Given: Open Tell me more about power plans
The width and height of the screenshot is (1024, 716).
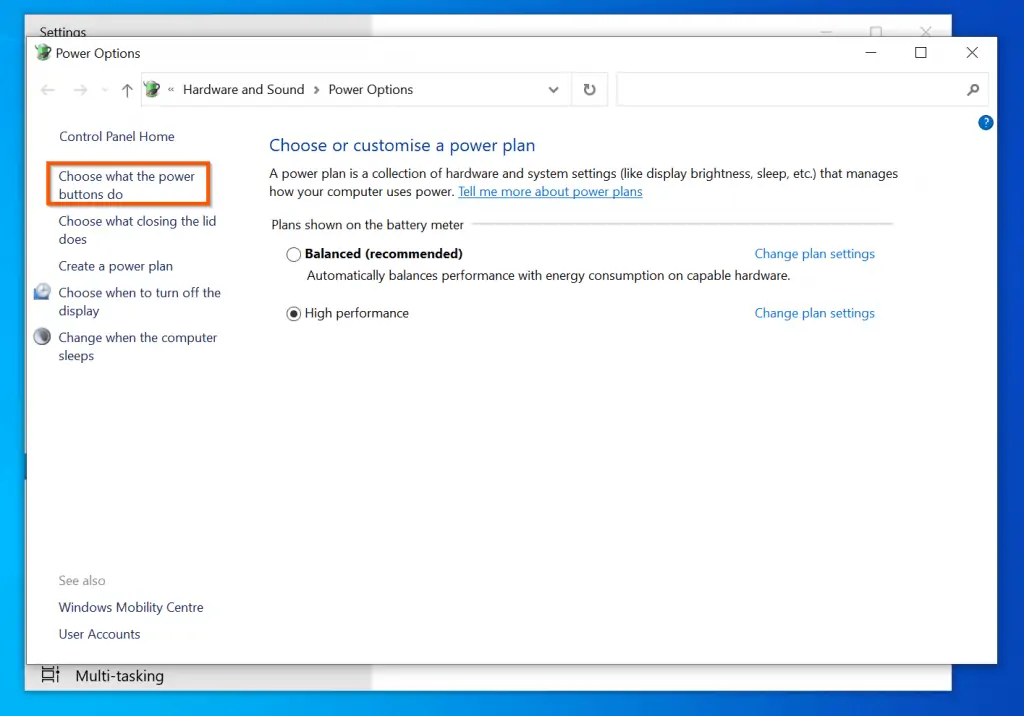Looking at the screenshot, I should tap(550, 192).
